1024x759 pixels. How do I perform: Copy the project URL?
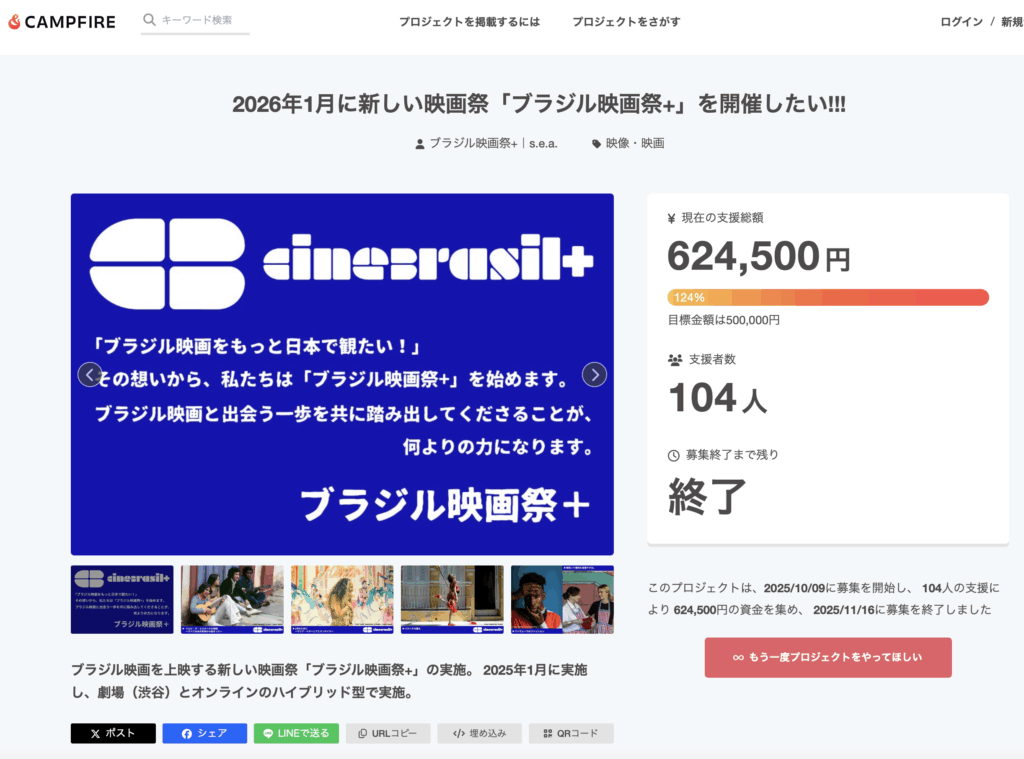pos(388,733)
